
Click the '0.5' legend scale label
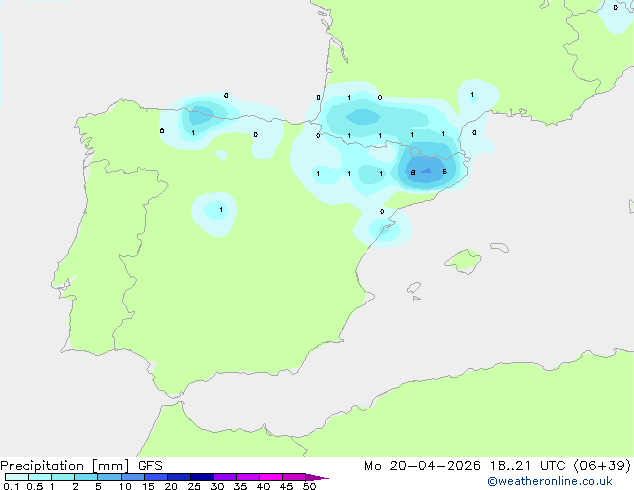[x=35, y=486]
